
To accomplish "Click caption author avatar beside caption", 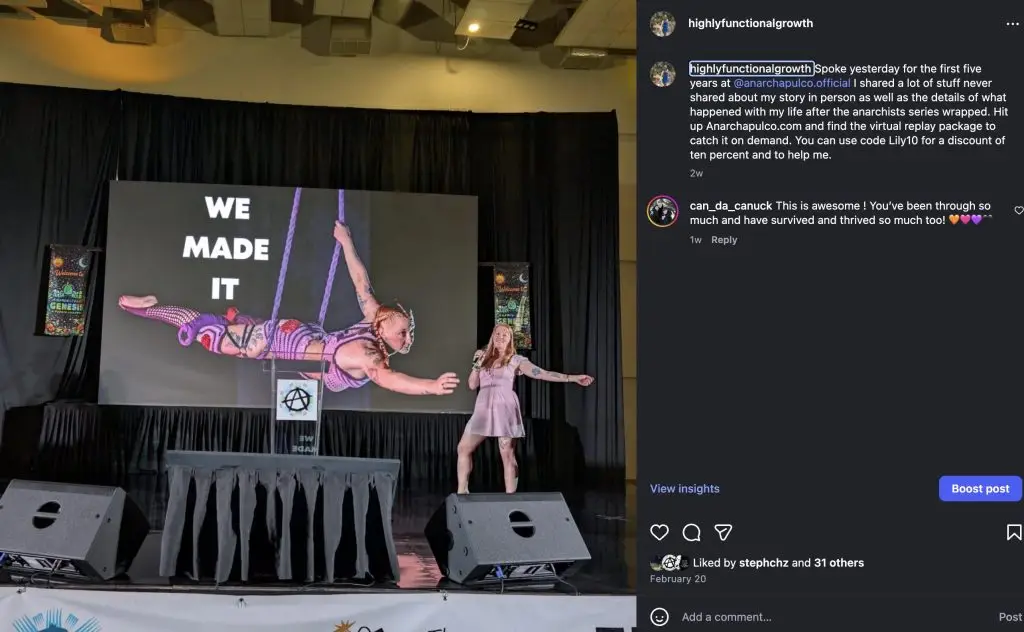I will click(x=662, y=74).
